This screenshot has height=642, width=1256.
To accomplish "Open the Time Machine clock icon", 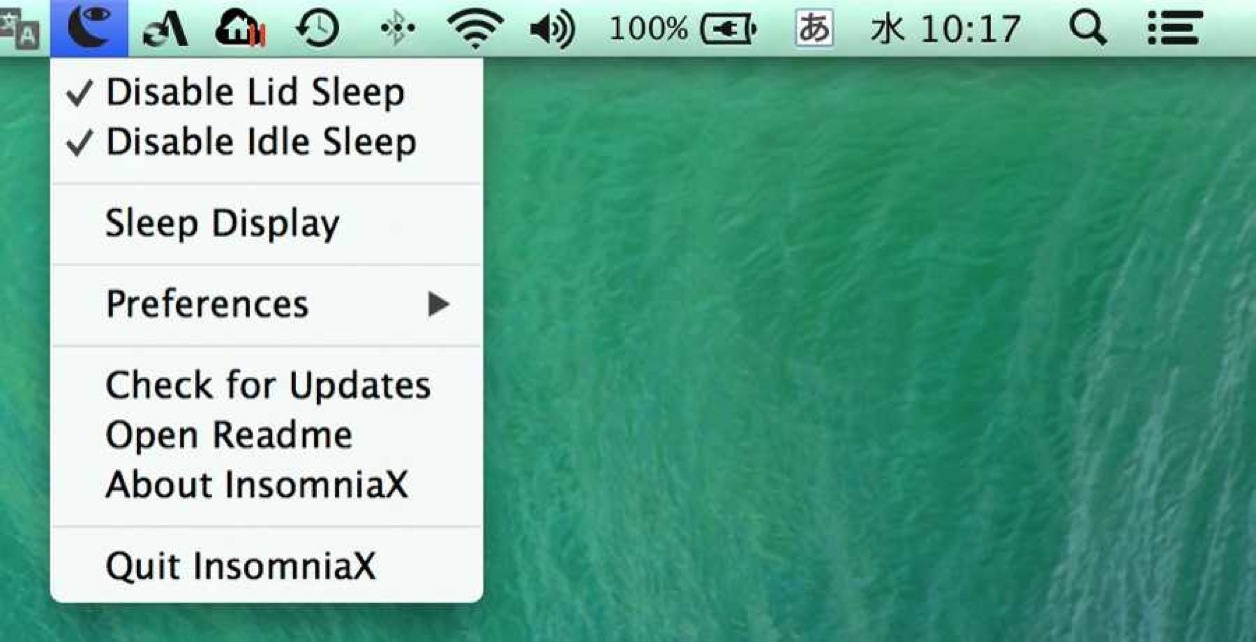I will [x=318, y=29].
